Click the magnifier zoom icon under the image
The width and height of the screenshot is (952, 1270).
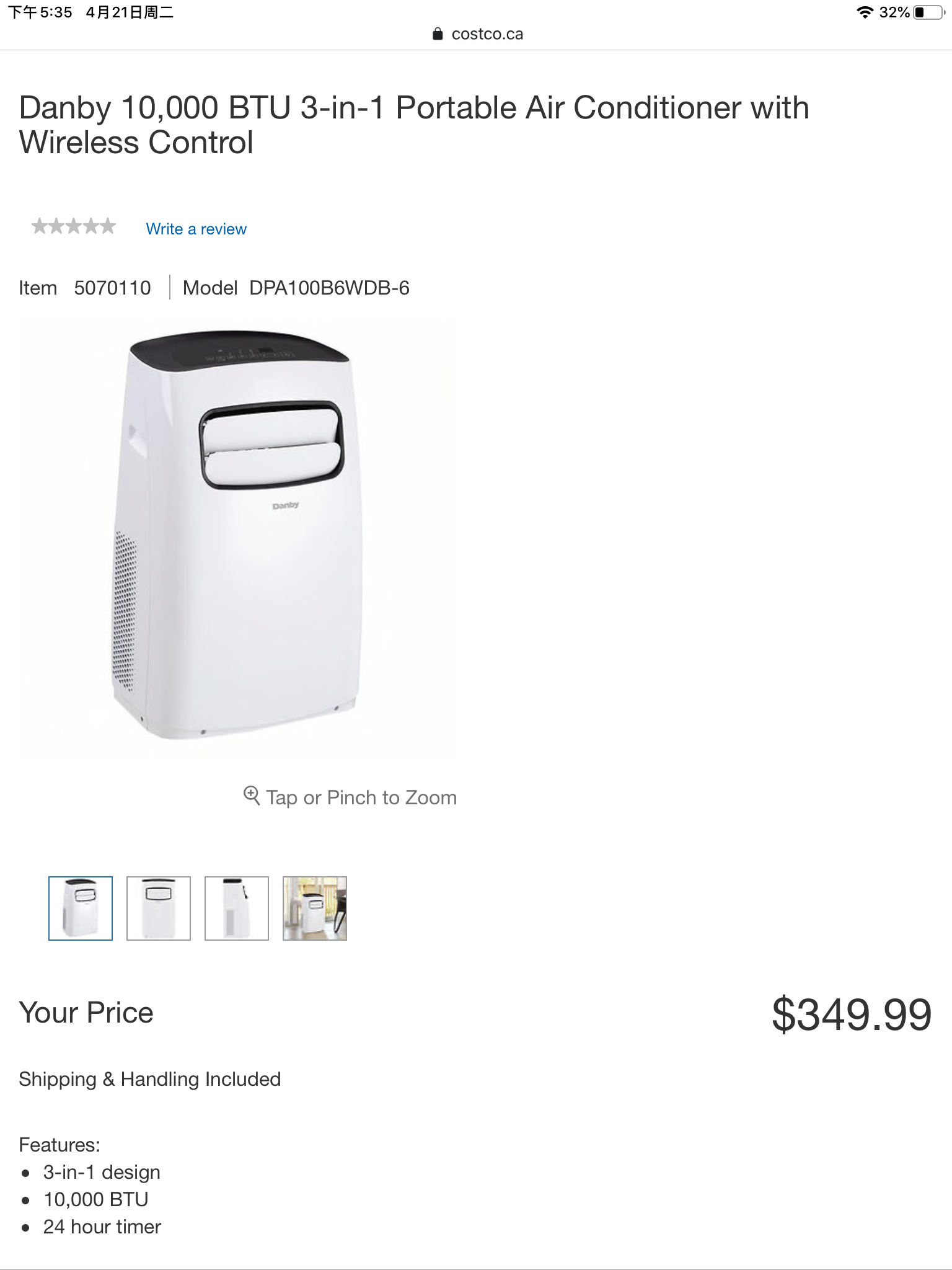[251, 795]
